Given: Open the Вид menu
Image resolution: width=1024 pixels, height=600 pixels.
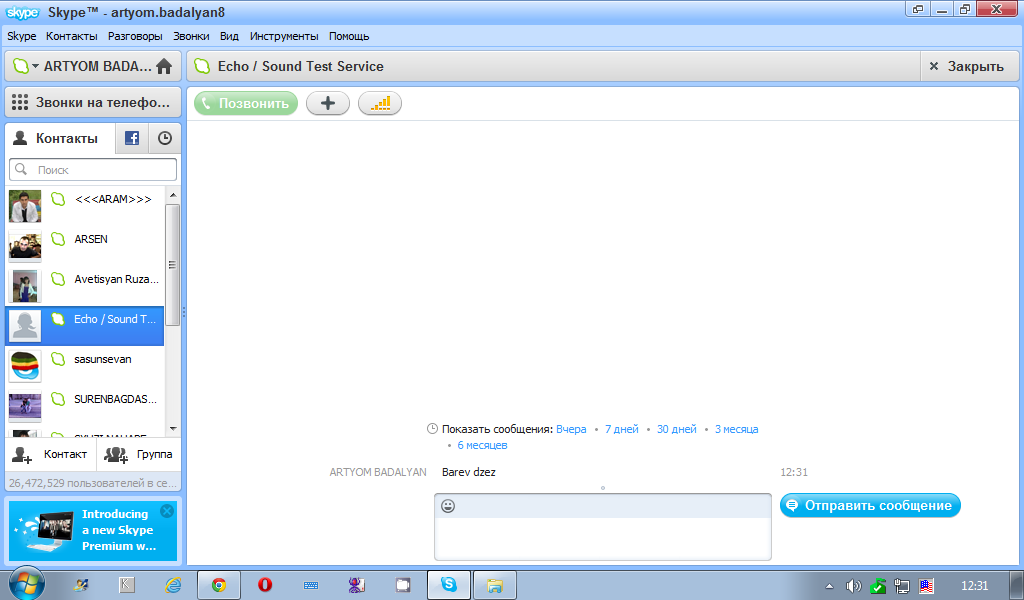Looking at the screenshot, I should [229, 36].
